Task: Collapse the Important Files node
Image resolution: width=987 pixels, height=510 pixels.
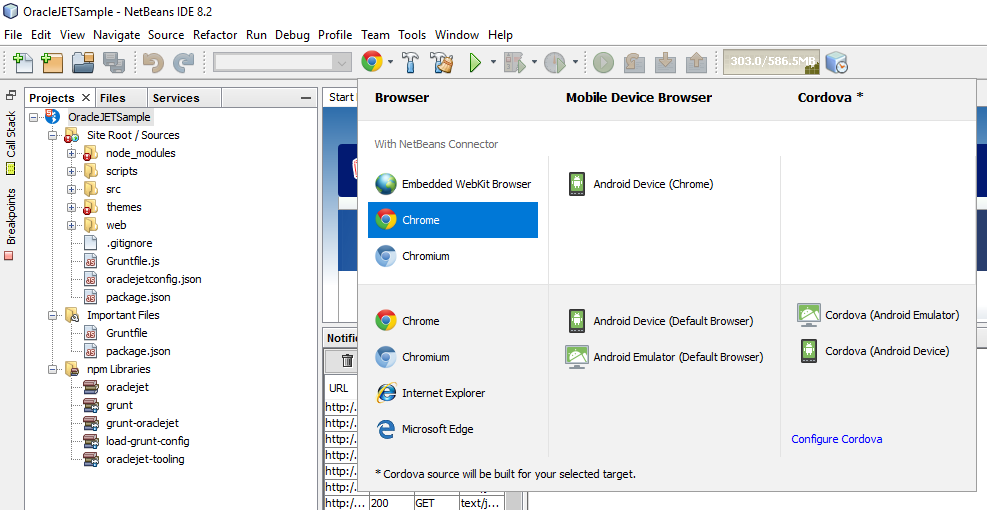Action: pos(52,315)
